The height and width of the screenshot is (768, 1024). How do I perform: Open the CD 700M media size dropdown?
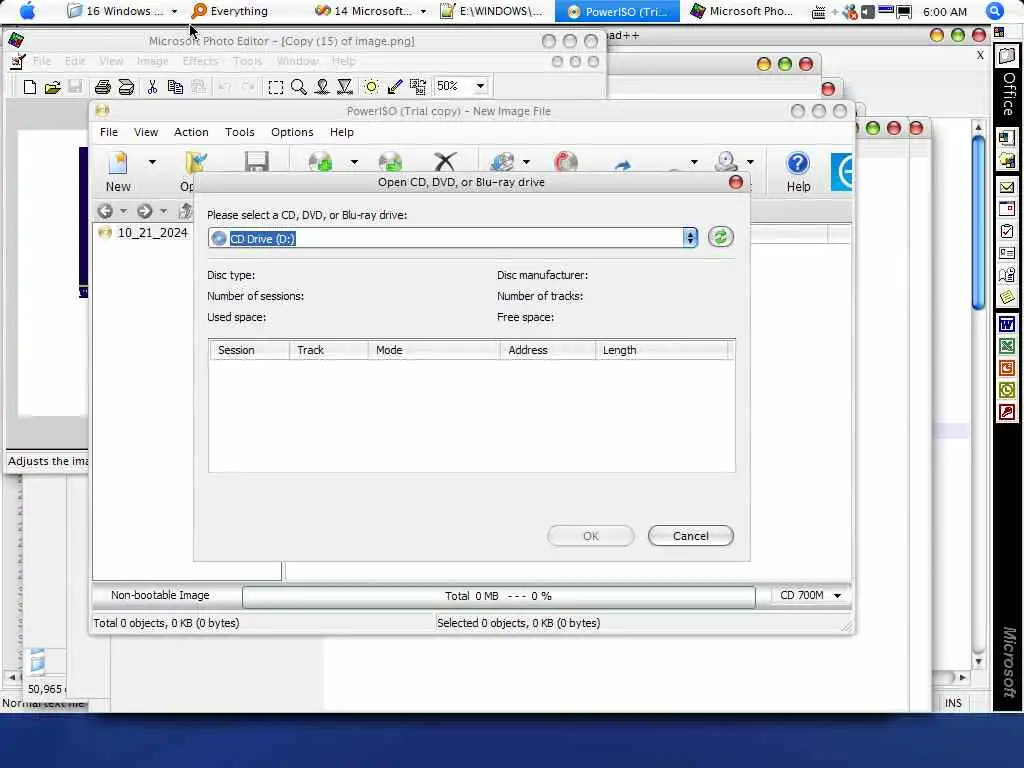tap(810, 596)
